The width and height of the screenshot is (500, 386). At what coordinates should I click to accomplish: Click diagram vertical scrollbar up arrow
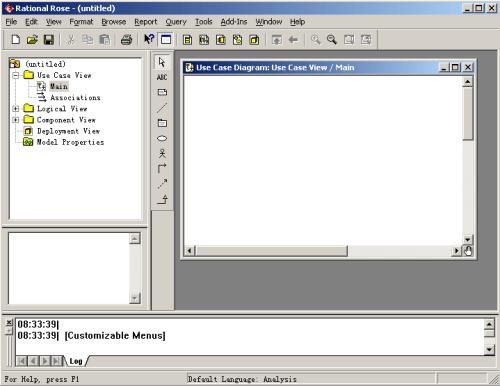(x=468, y=82)
